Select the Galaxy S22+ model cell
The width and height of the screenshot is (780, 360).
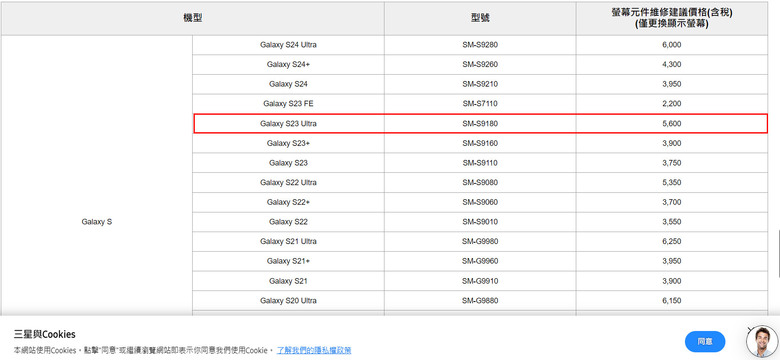(x=288, y=202)
